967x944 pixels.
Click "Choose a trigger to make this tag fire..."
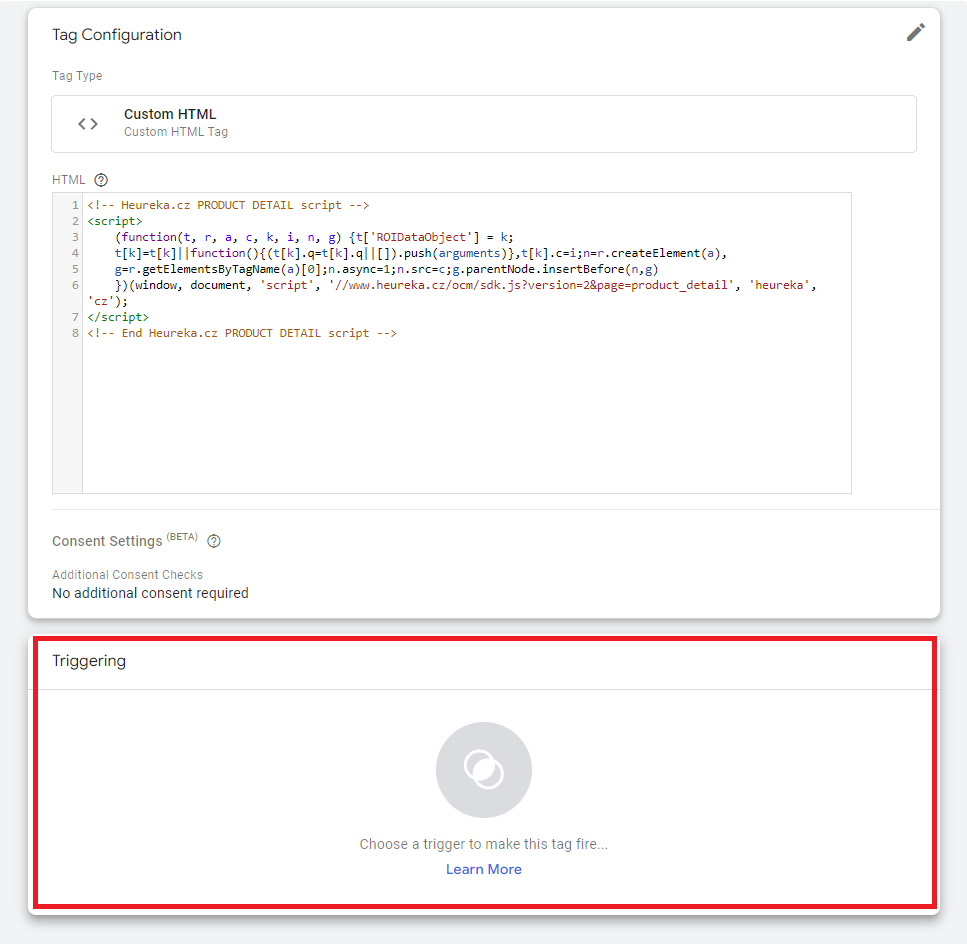pos(484,844)
